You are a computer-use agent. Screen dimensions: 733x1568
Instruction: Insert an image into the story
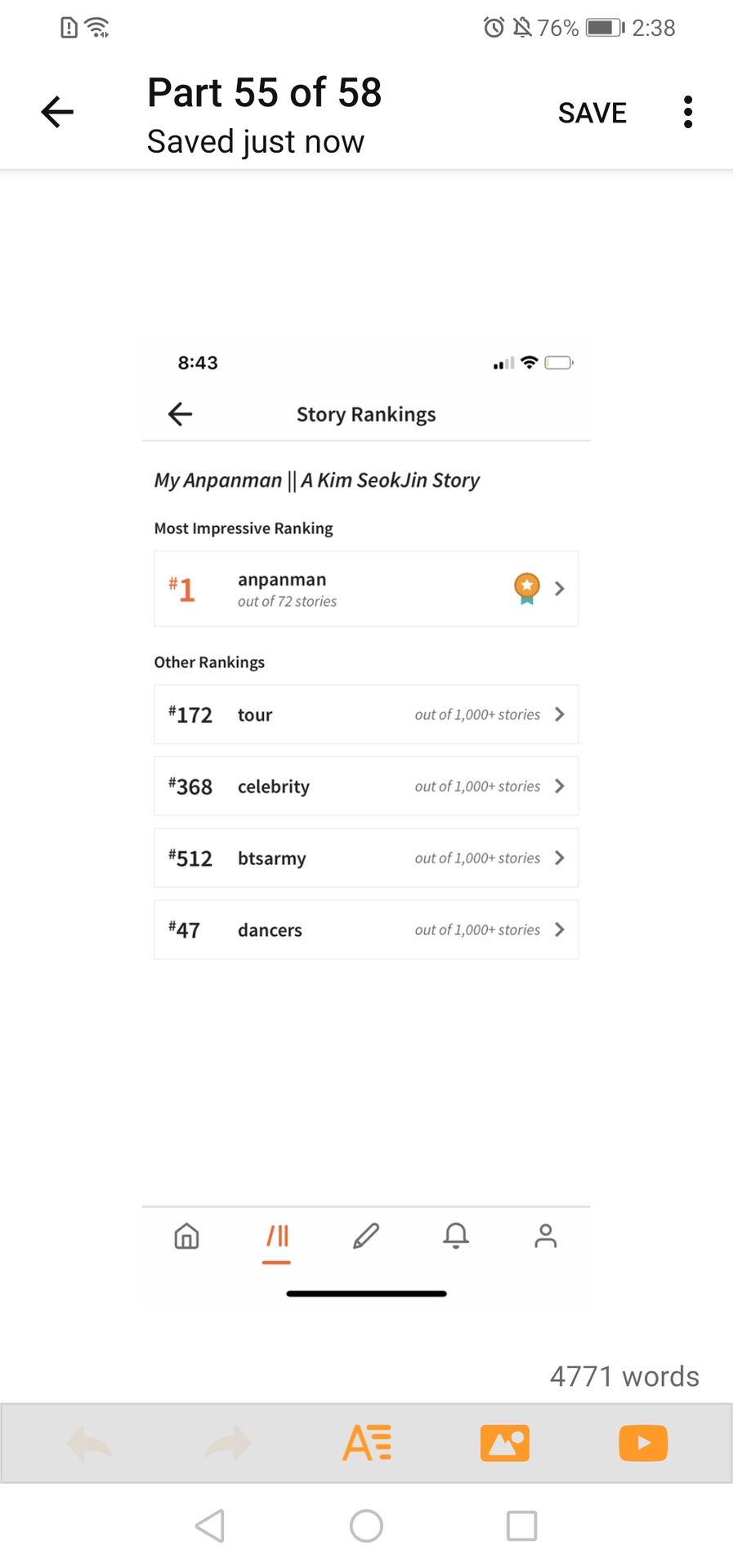click(505, 1443)
